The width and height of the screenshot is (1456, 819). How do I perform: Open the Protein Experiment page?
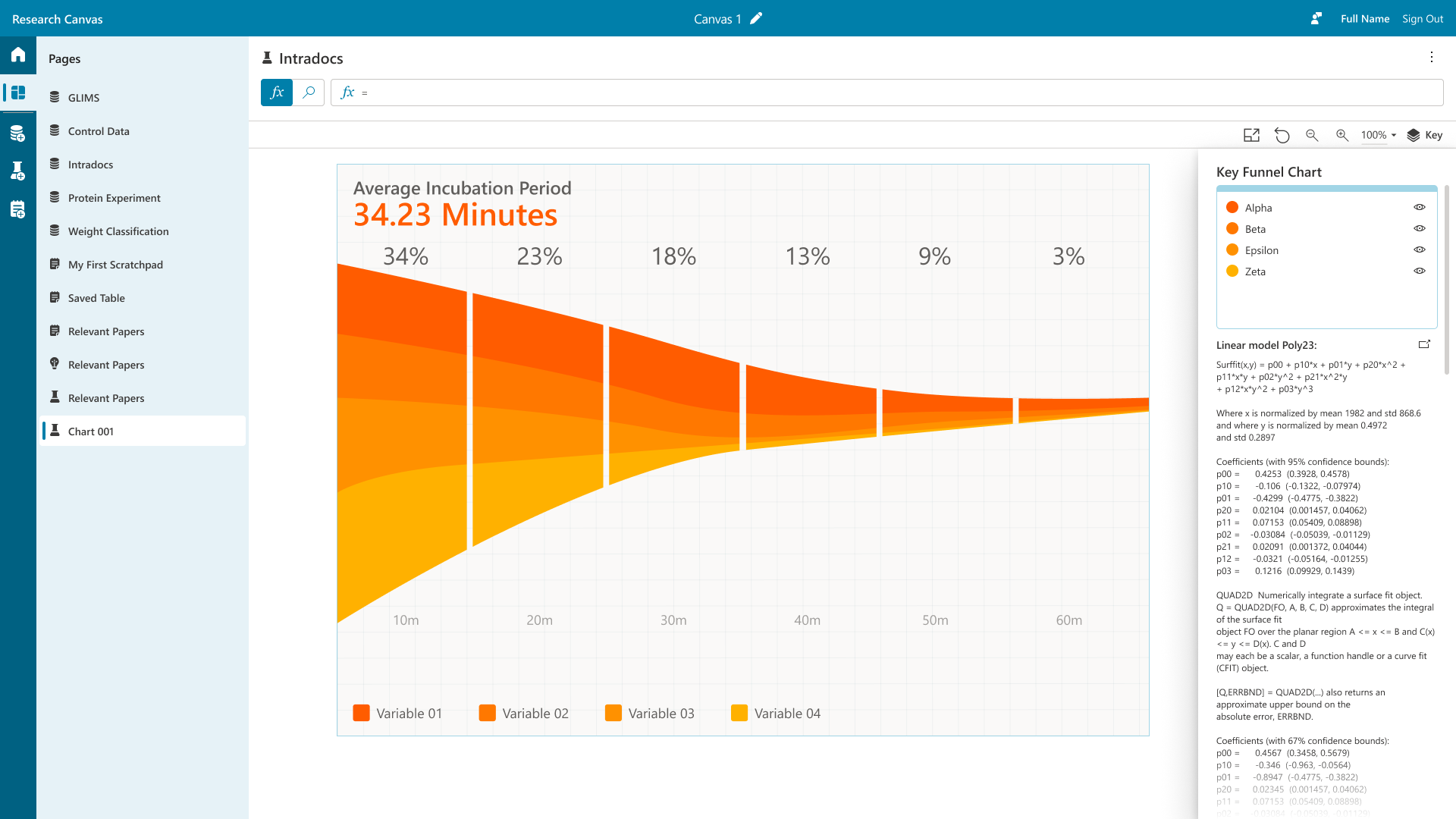click(114, 198)
